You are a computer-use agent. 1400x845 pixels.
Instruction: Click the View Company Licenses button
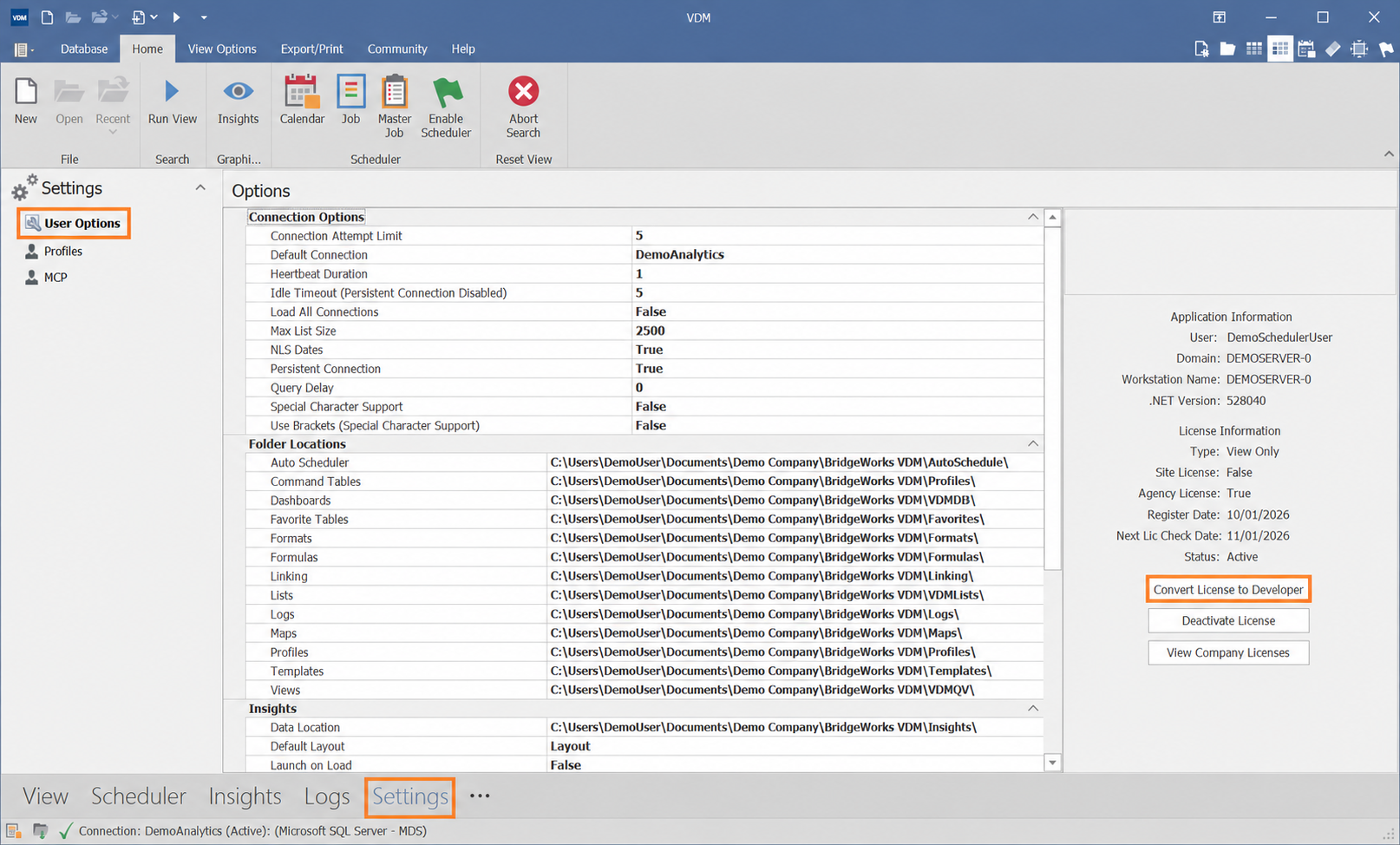pos(1228,652)
